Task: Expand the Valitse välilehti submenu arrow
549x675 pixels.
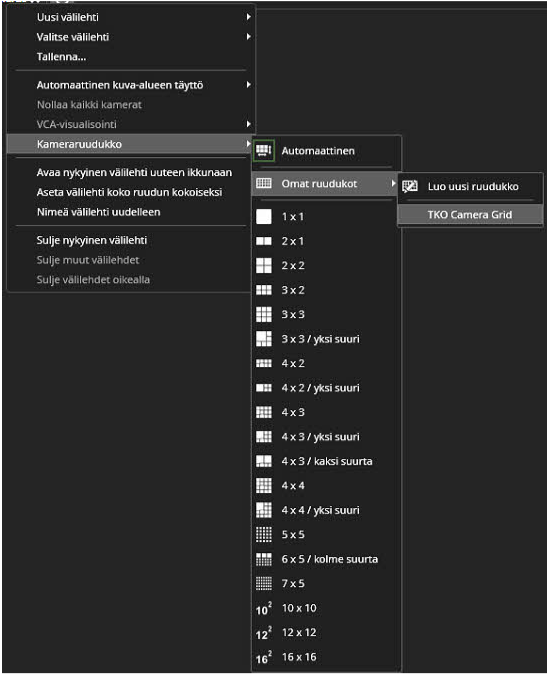Action: (x=248, y=37)
